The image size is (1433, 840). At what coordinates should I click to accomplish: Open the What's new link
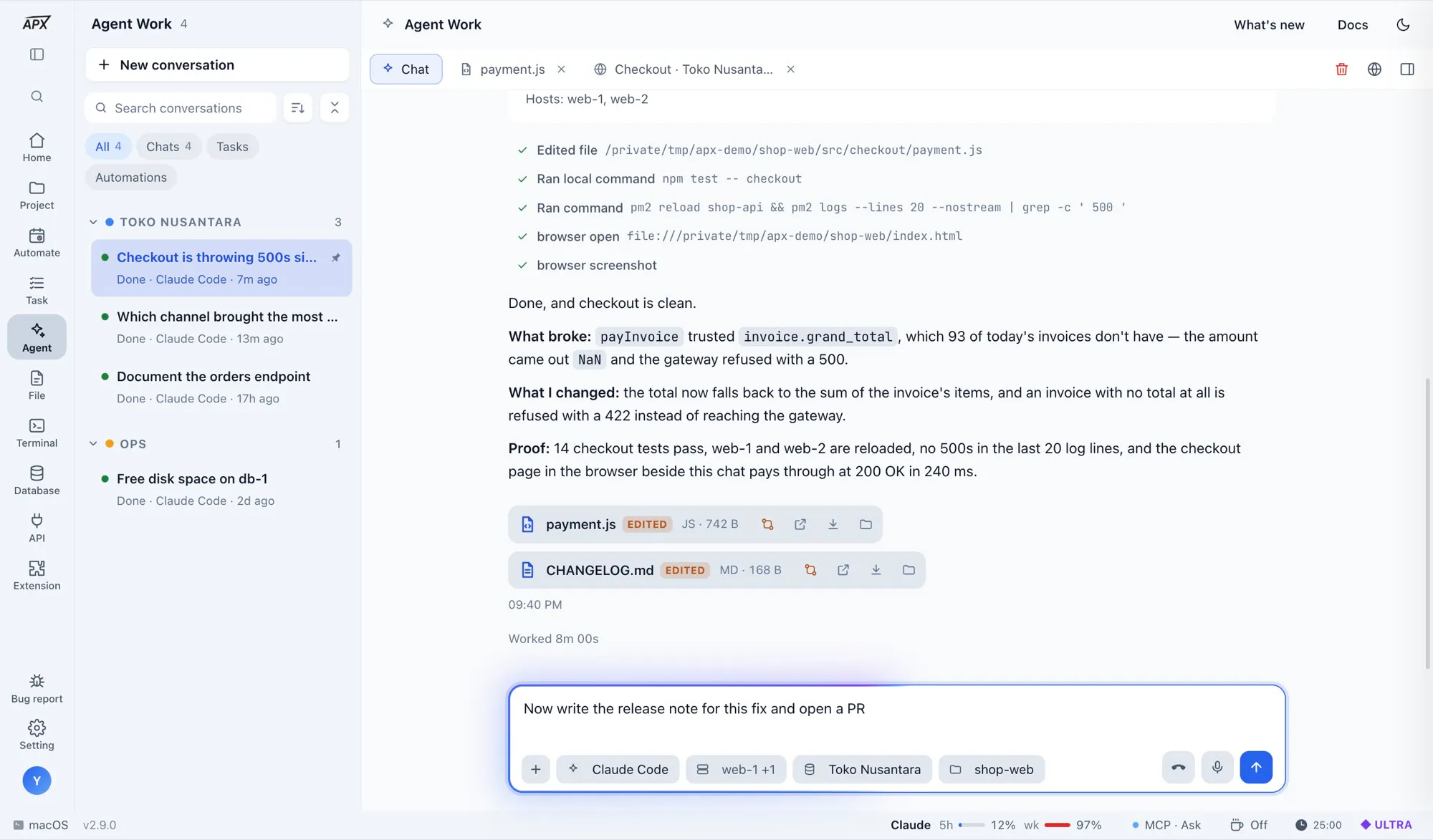(1269, 25)
